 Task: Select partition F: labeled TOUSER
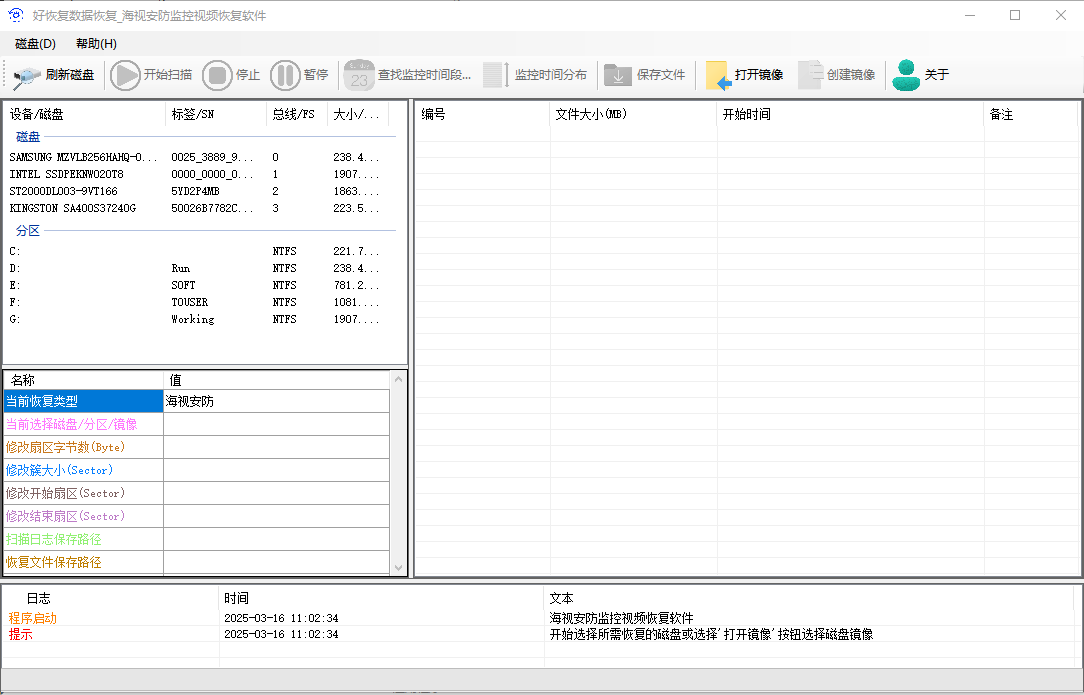(200, 302)
